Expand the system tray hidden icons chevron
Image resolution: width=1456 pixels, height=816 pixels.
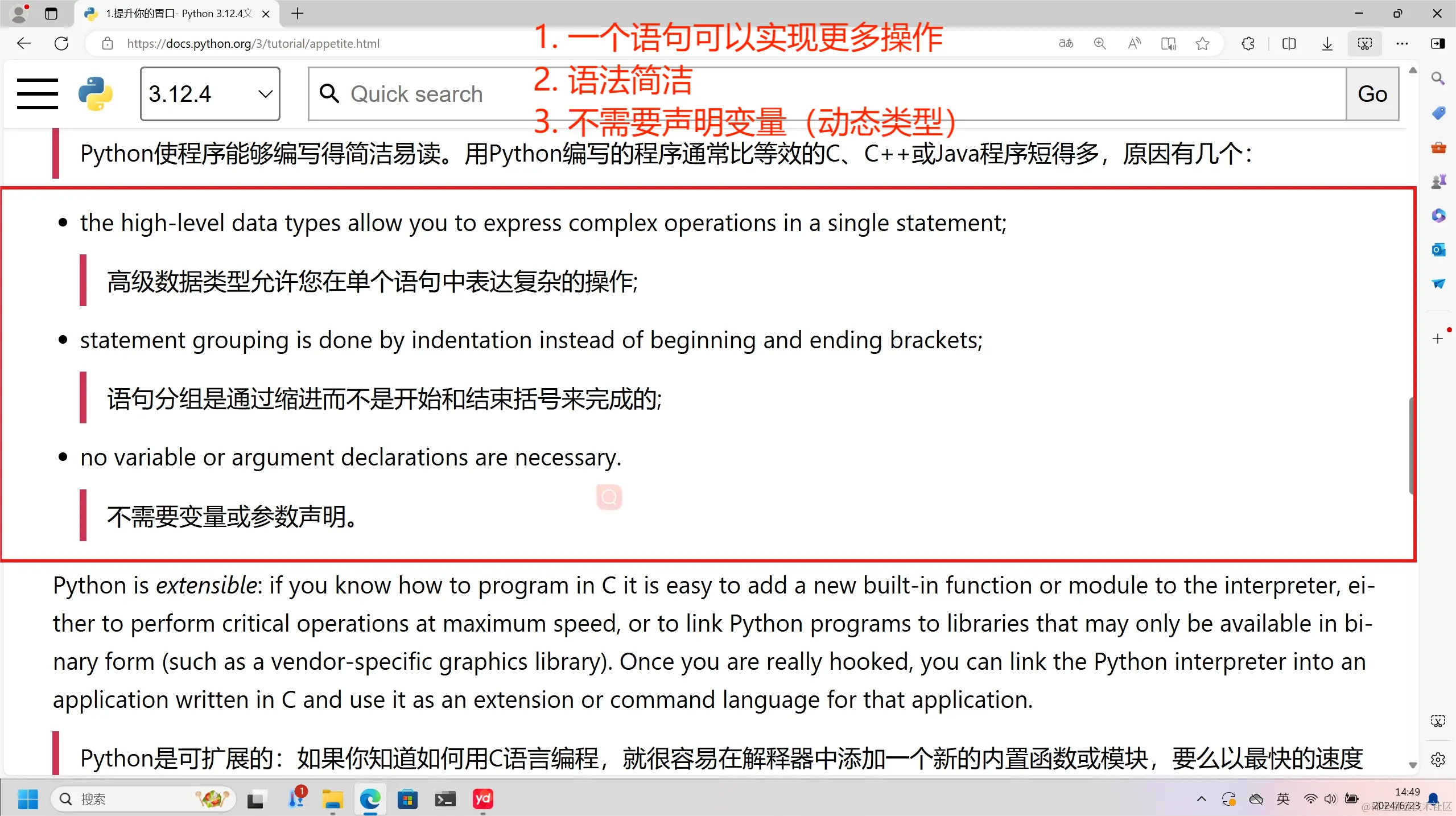(1201, 799)
